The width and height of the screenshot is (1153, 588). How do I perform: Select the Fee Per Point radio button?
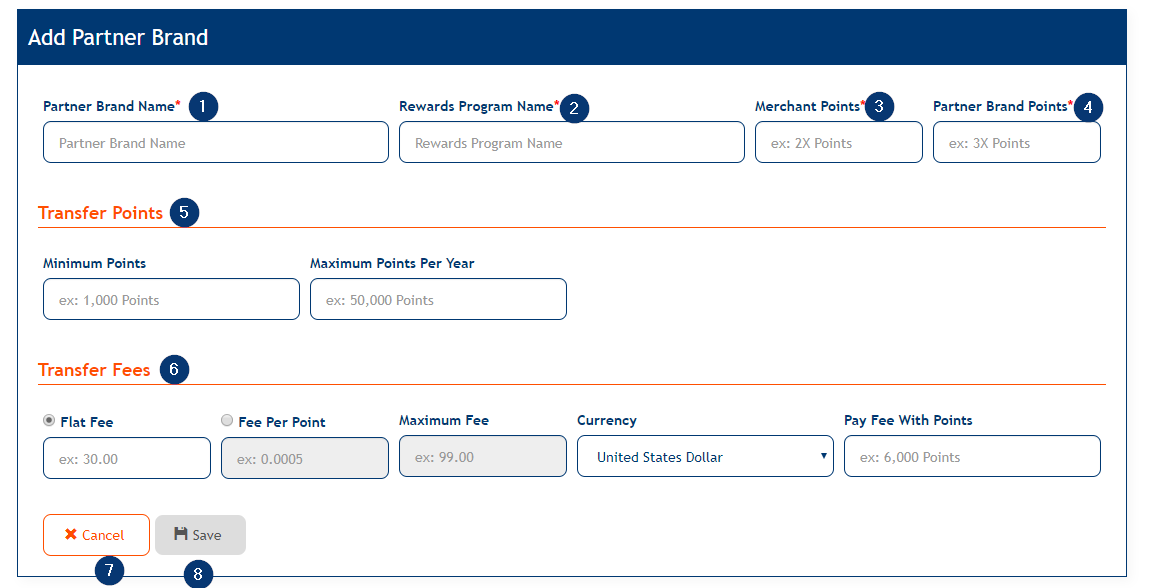coord(227,421)
